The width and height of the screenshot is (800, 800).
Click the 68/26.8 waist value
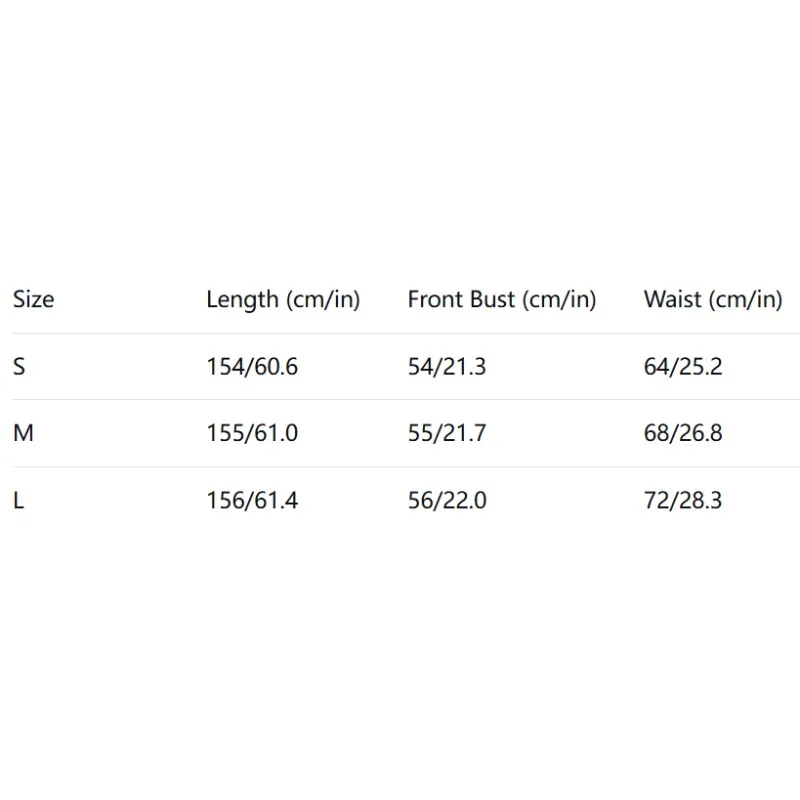[x=683, y=434]
